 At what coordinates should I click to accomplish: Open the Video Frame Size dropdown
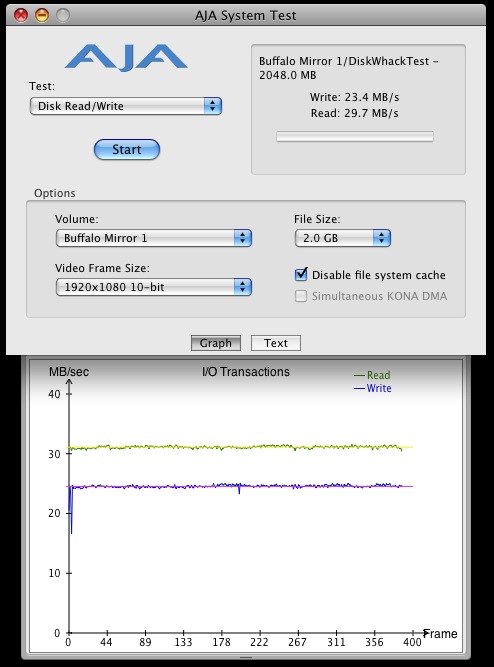pos(154,287)
